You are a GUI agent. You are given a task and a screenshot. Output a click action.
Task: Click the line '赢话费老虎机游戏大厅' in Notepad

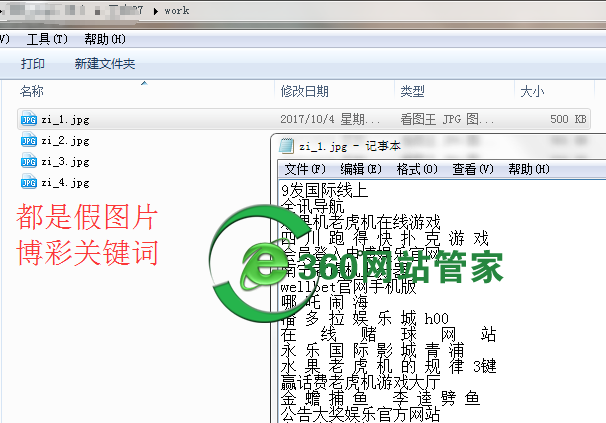[360, 382]
